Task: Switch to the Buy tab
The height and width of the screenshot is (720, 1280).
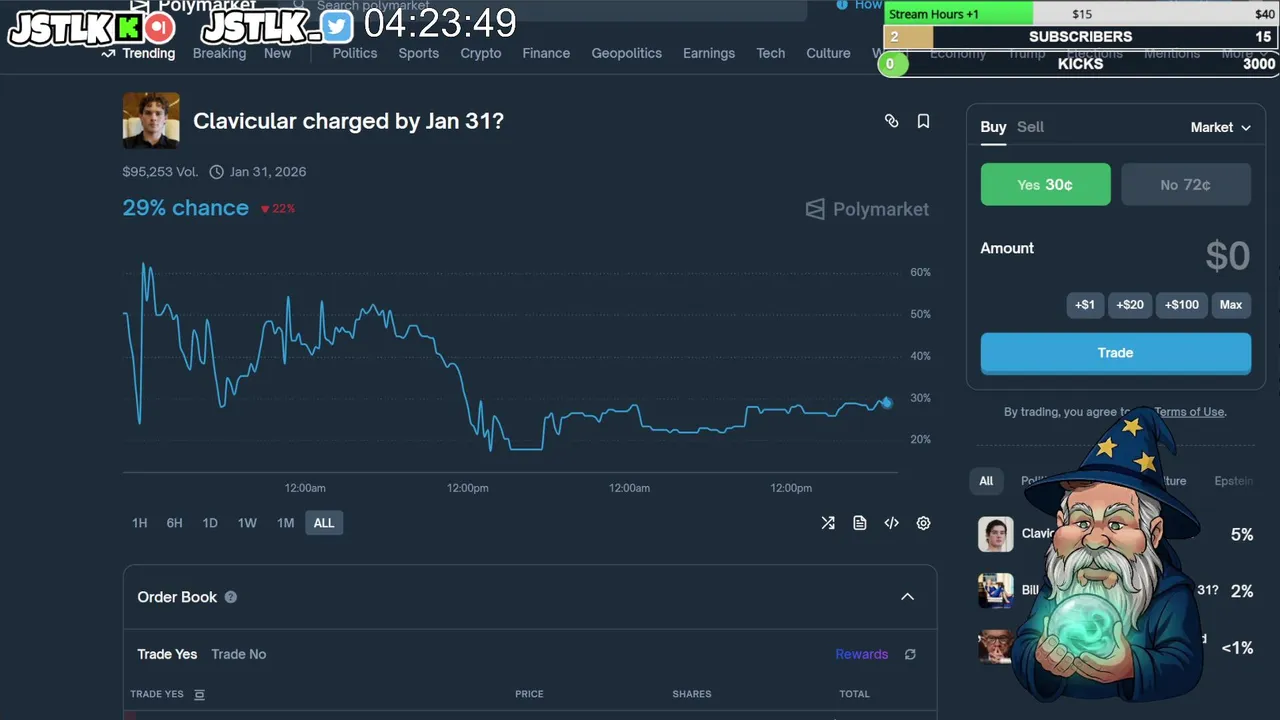Action: tap(993, 127)
